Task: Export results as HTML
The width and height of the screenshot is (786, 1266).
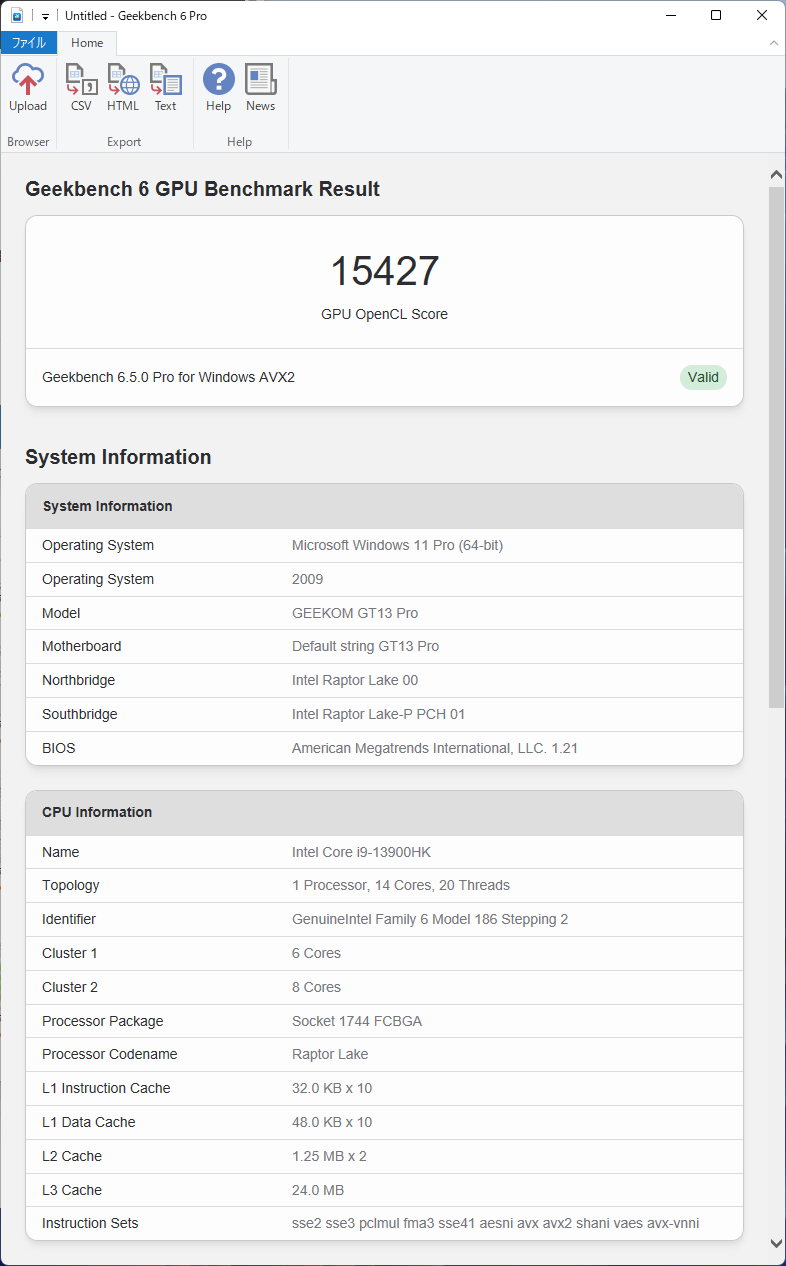Action: (x=123, y=88)
